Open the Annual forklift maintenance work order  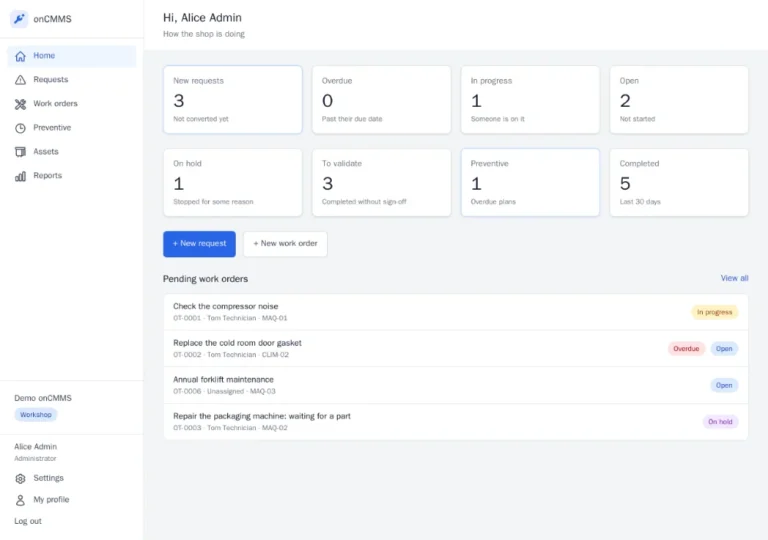click(456, 385)
